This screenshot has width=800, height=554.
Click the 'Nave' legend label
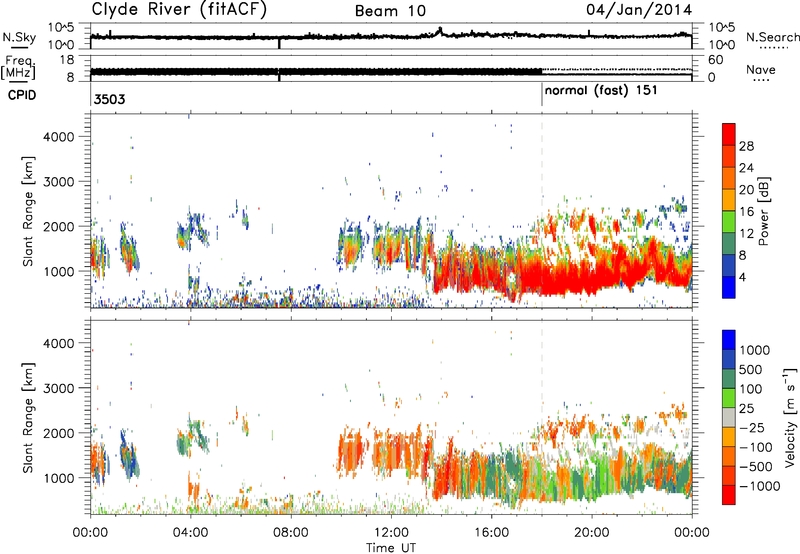tap(761, 69)
